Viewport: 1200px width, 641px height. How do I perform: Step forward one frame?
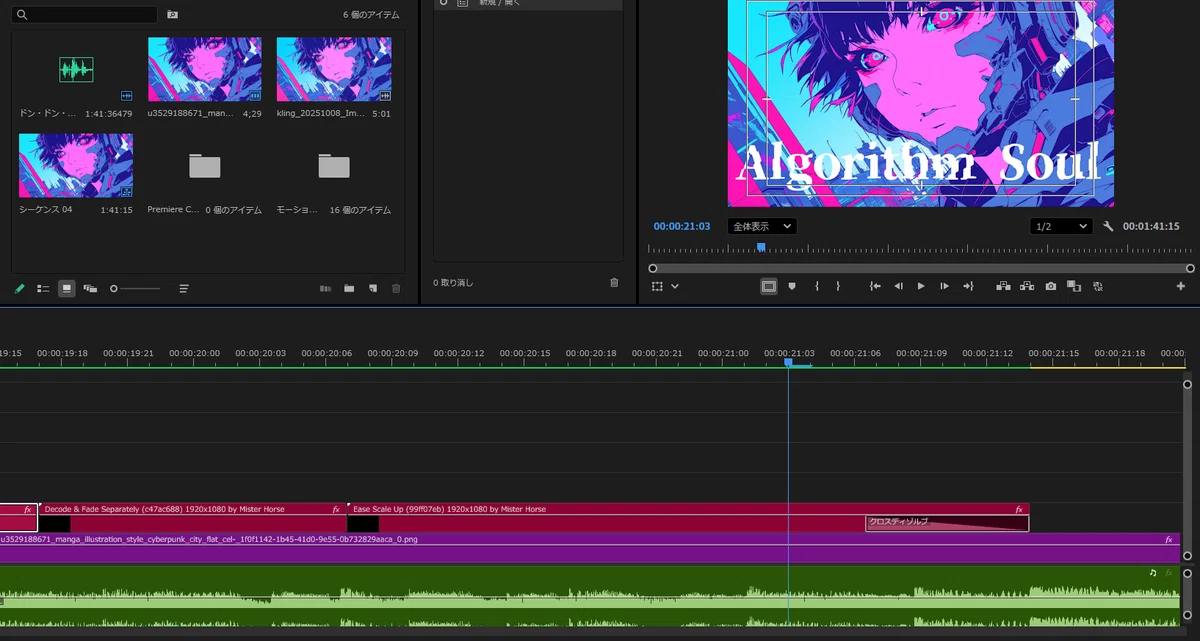point(944,286)
